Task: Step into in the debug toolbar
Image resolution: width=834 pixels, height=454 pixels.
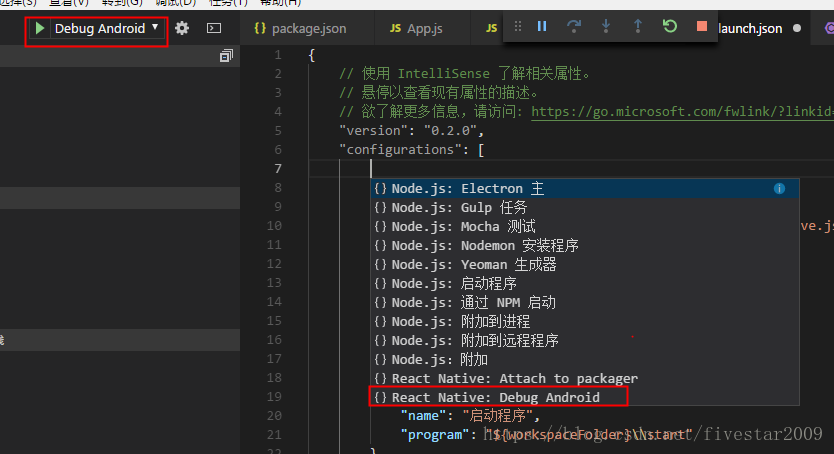Action: [606, 26]
